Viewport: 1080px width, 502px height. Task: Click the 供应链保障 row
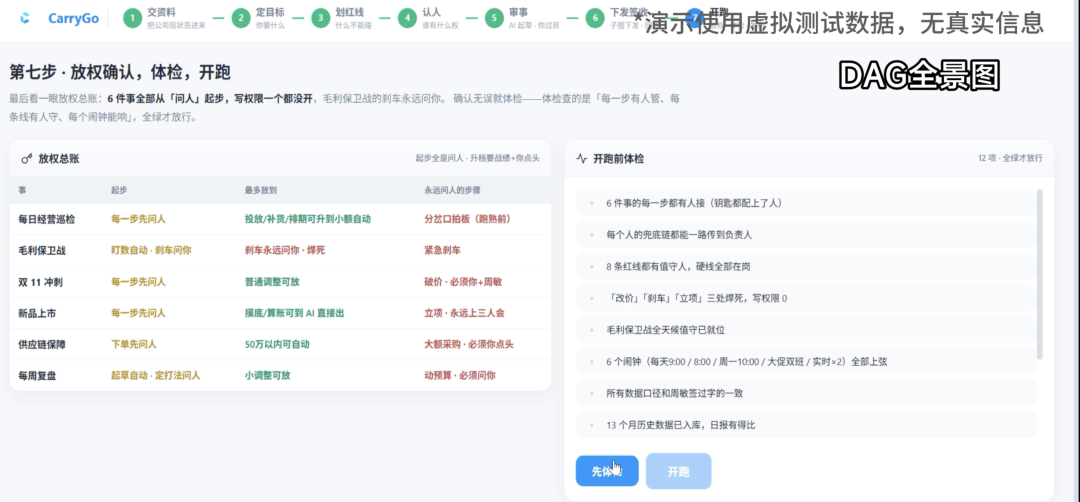(x=280, y=344)
